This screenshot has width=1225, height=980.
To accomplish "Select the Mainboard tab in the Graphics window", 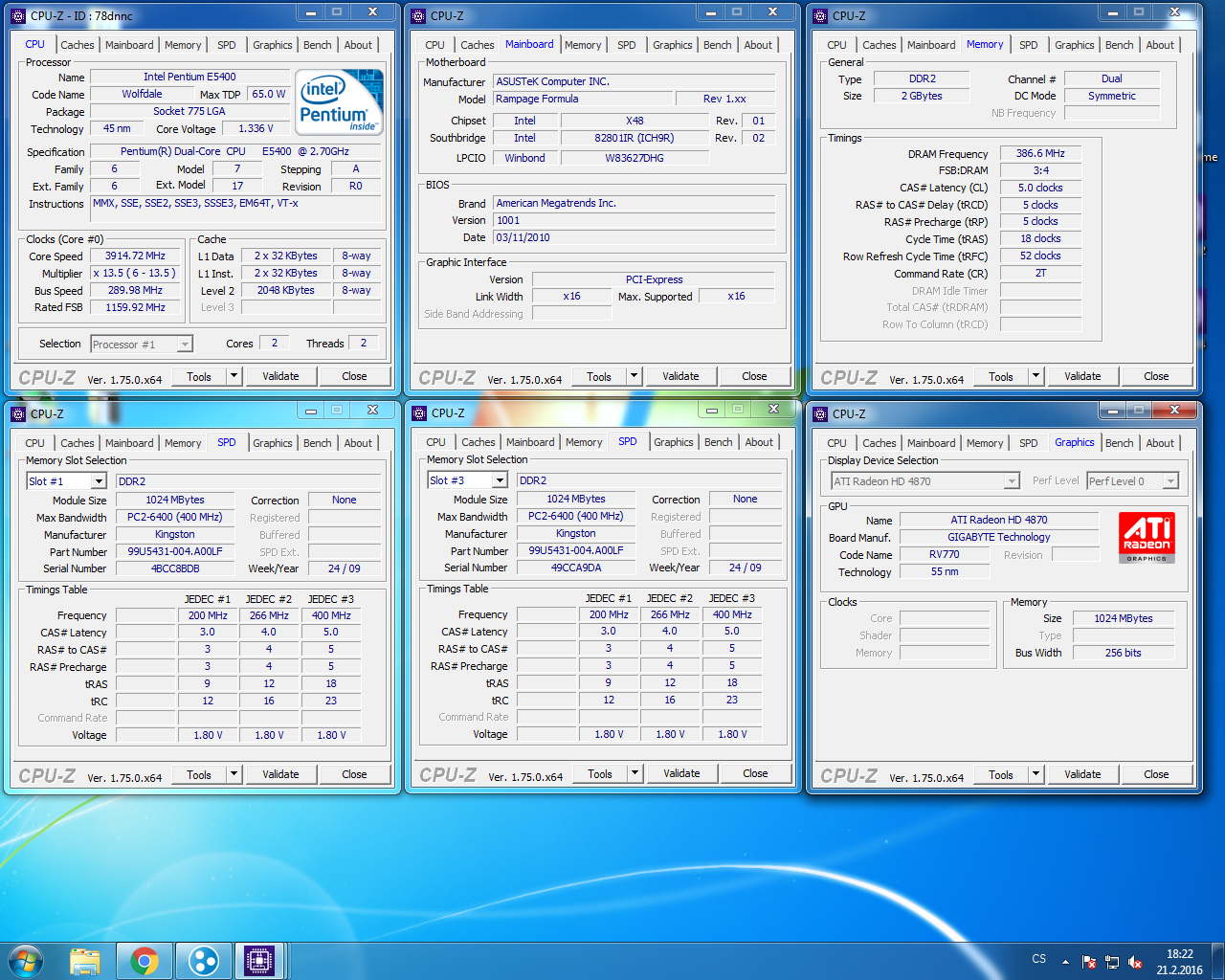I will (x=931, y=443).
